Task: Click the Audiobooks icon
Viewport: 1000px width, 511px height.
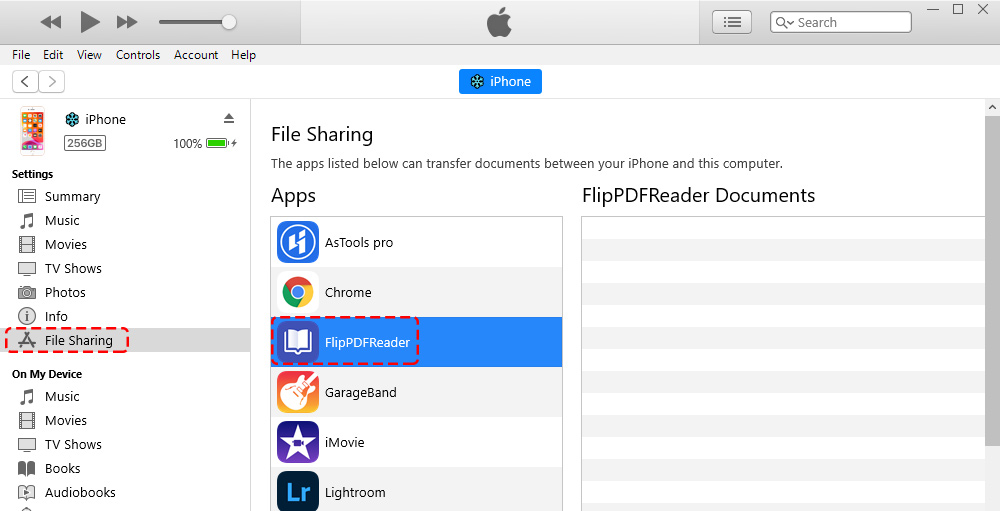Action: coord(27,492)
